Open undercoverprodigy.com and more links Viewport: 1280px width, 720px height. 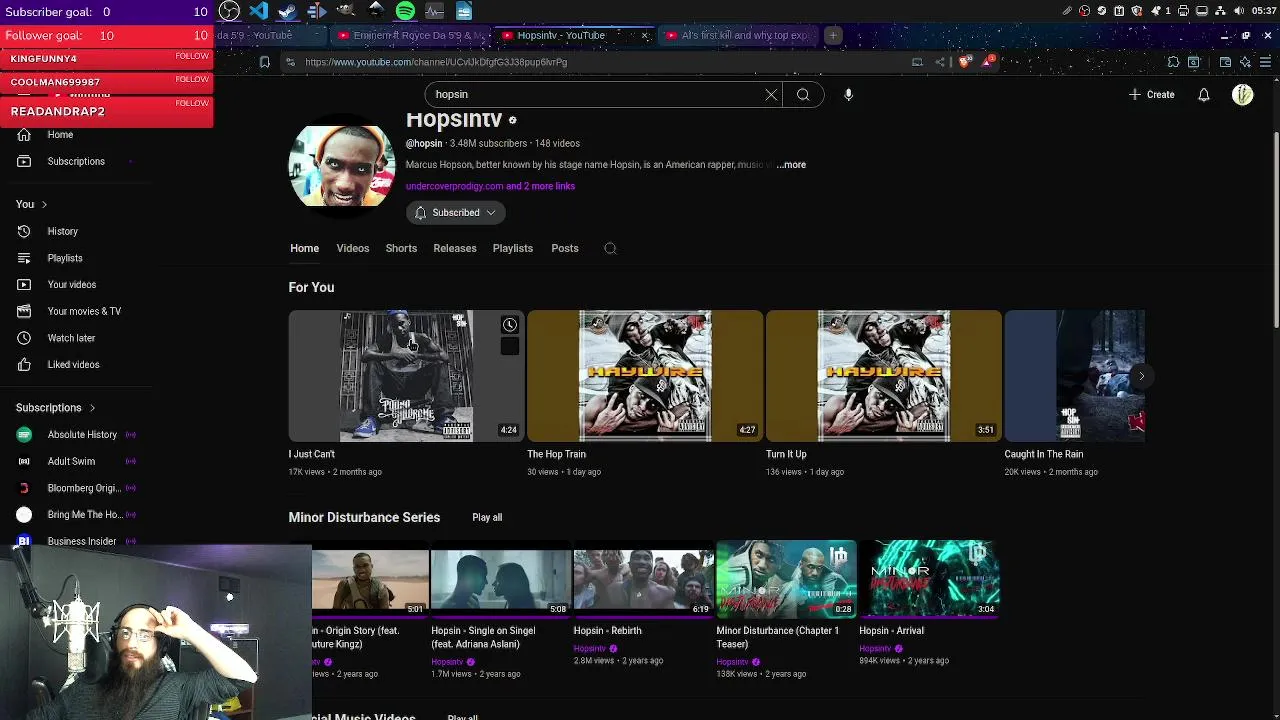[490, 186]
